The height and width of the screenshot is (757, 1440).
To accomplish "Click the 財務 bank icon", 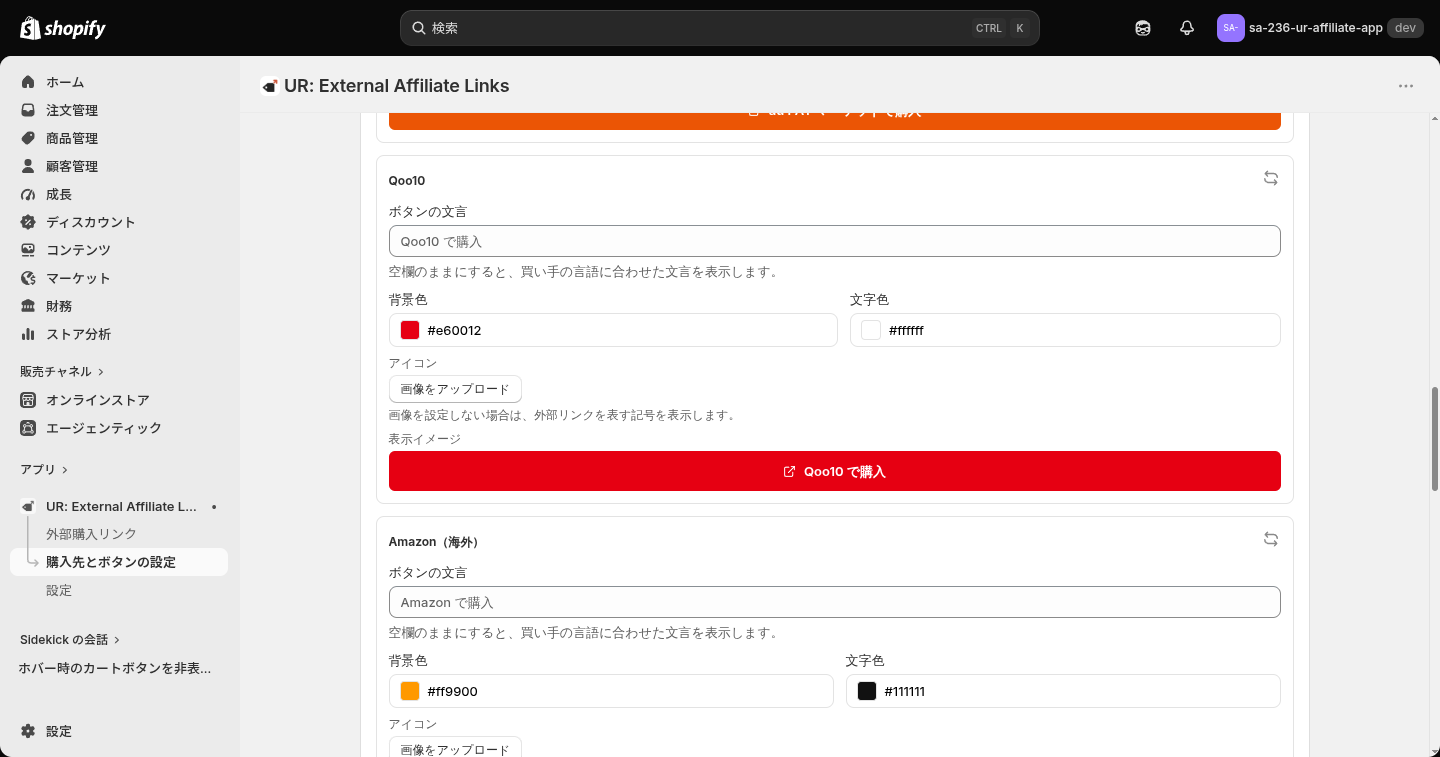I will click(x=28, y=306).
